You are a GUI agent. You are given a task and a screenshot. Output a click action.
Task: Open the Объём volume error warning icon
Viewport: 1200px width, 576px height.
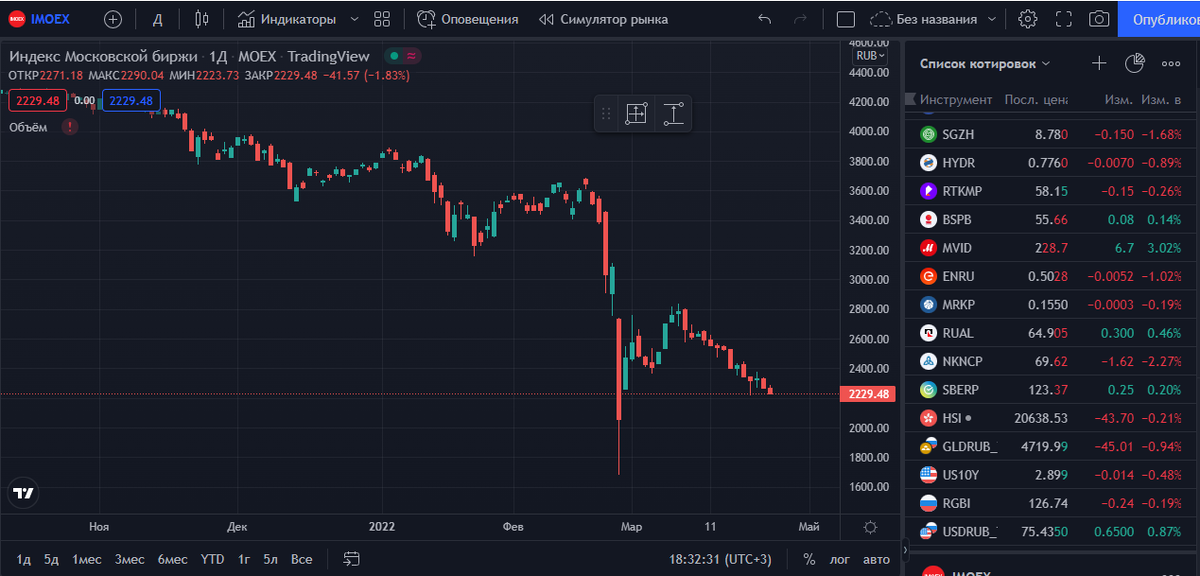pos(69,126)
